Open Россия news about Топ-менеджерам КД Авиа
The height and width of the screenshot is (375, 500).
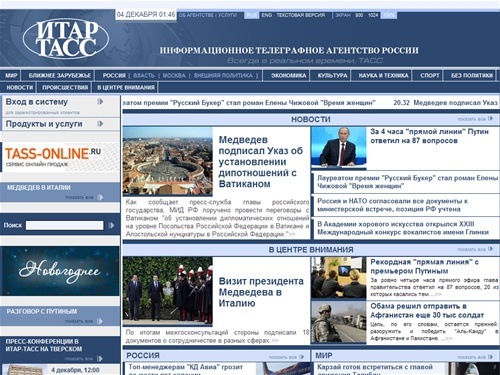[186, 369]
